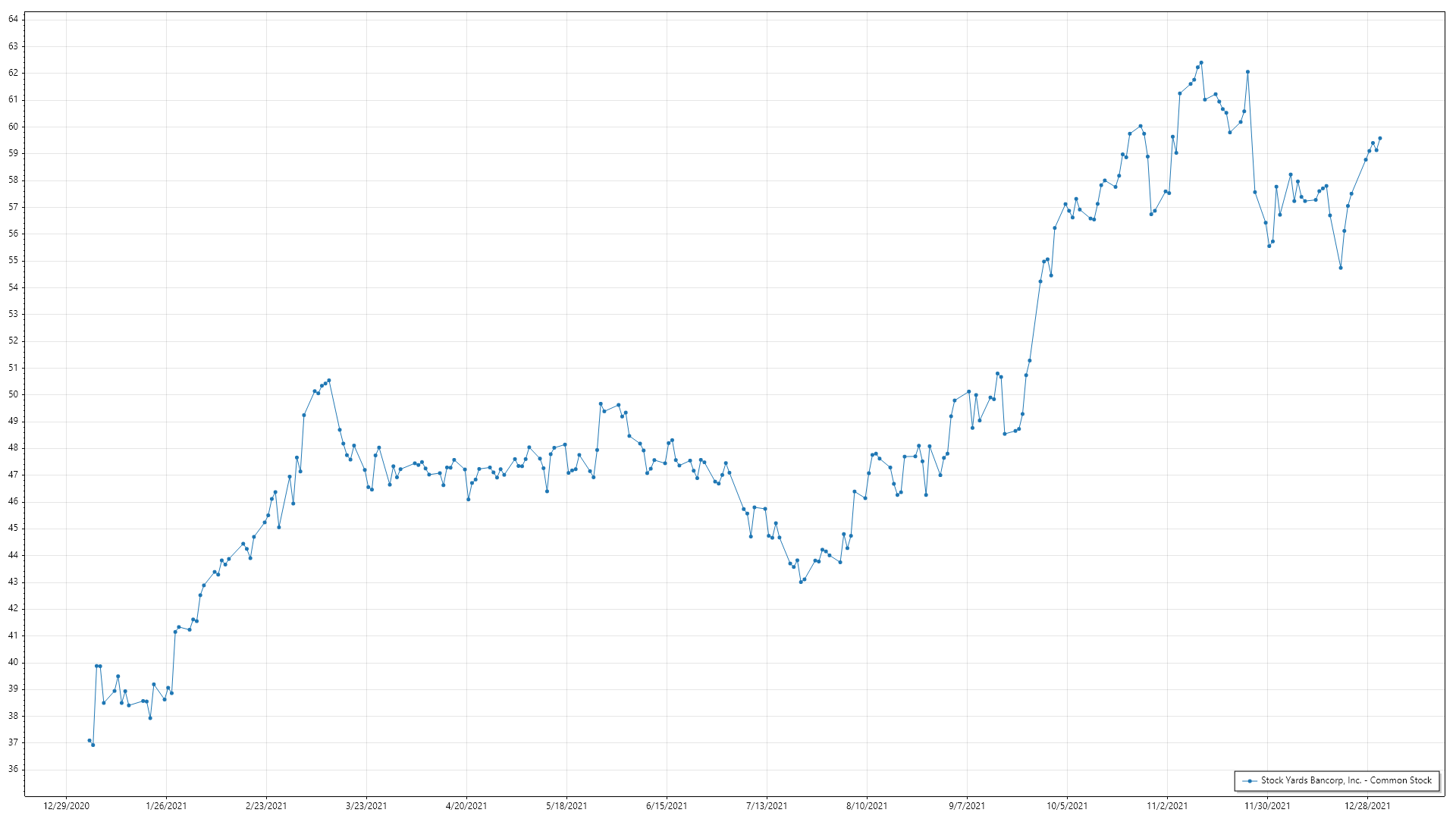The height and width of the screenshot is (819, 1456).
Task: Click the lowest data point below 37
Action: click(93, 745)
